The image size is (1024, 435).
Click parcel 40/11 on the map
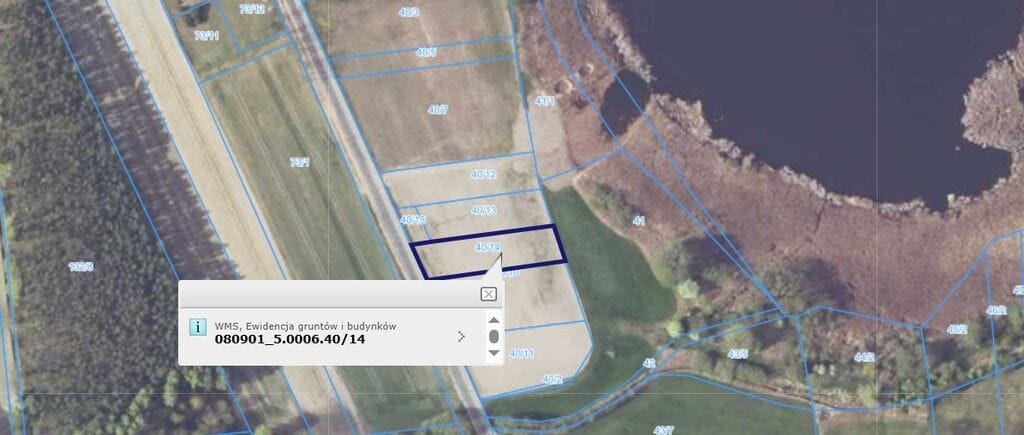tap(522, 353)
